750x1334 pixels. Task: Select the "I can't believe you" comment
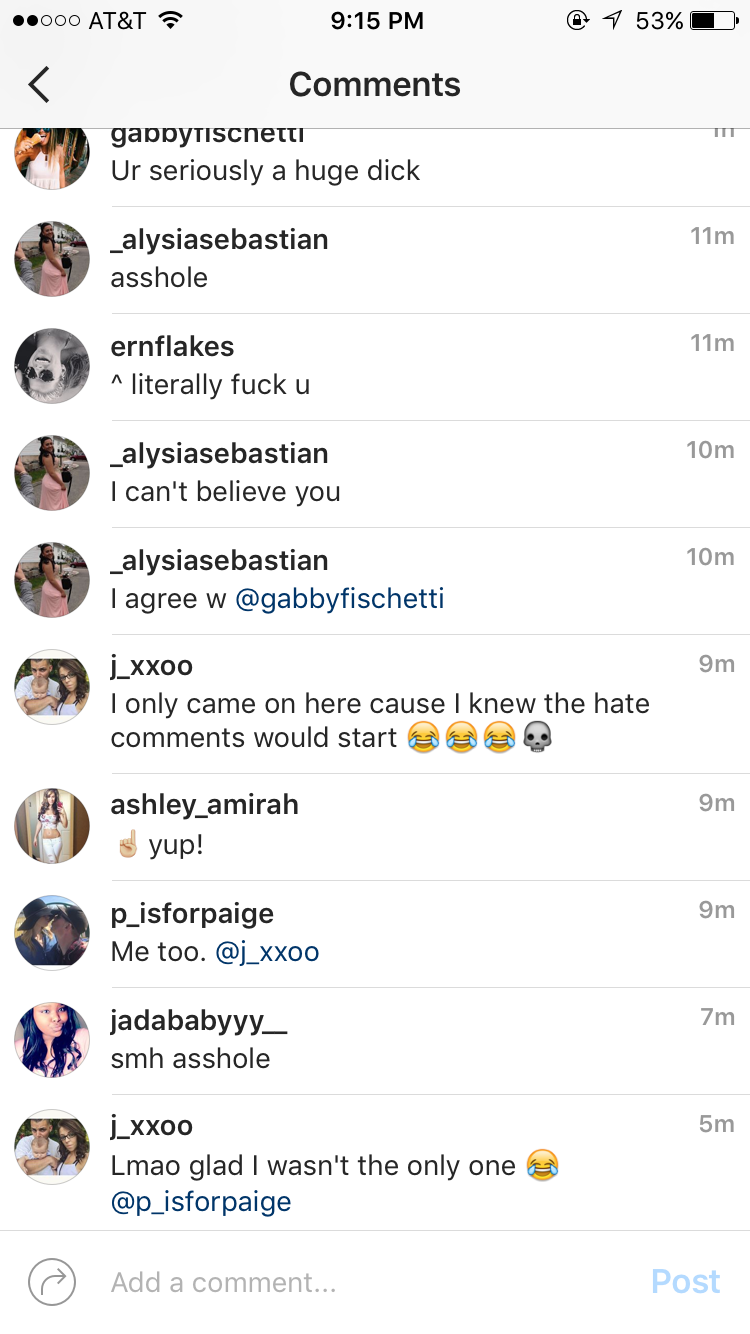point(225,492)
